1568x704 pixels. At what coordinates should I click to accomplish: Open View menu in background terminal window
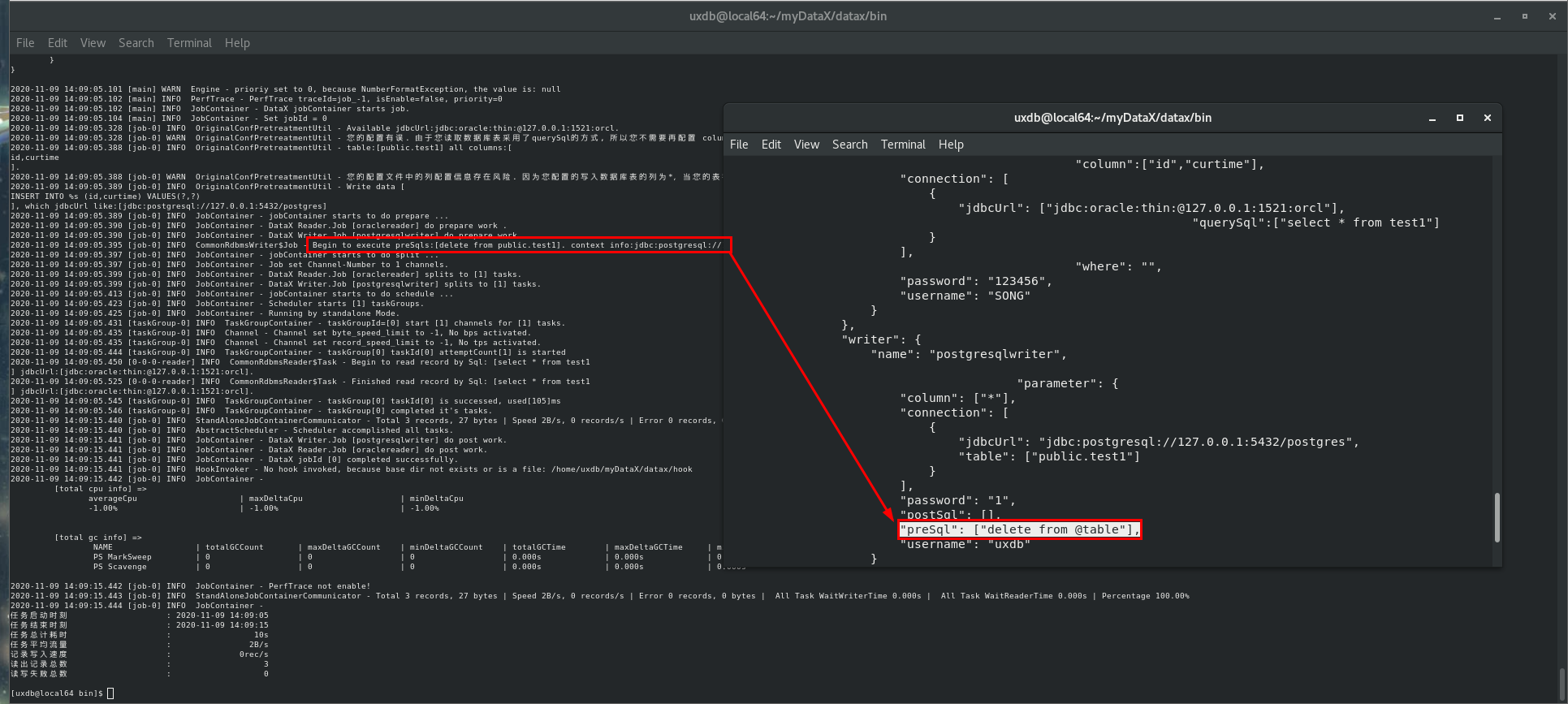click(x=93, y=43)
